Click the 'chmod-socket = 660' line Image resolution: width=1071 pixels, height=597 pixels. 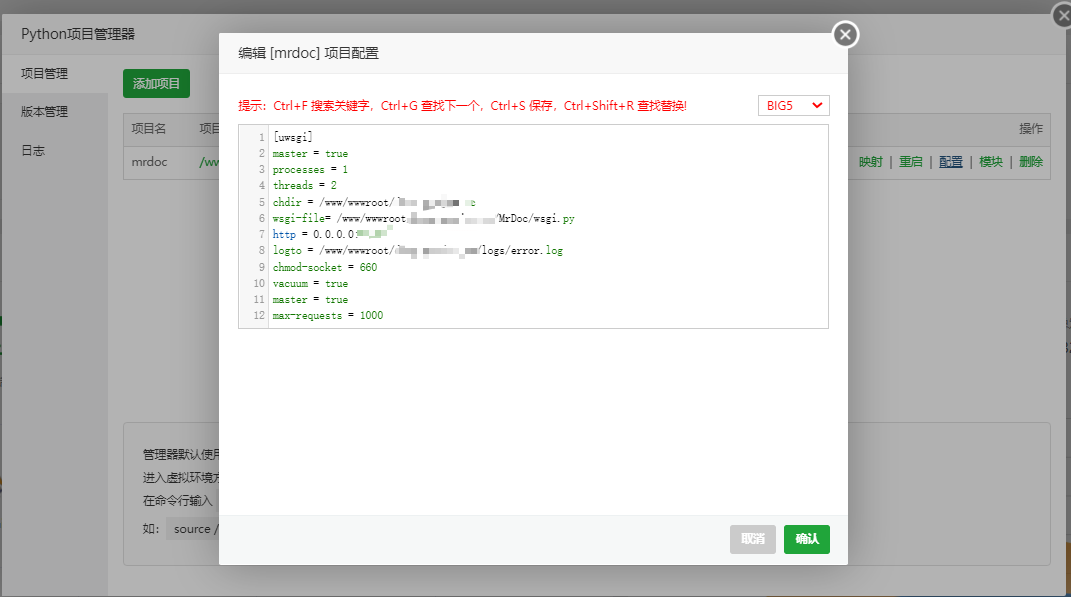(x=325, y=267)
